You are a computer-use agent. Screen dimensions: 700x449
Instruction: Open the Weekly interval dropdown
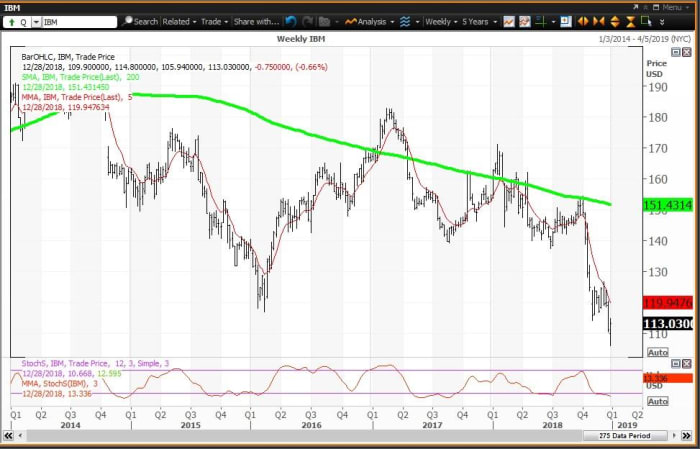pos(441,20)
